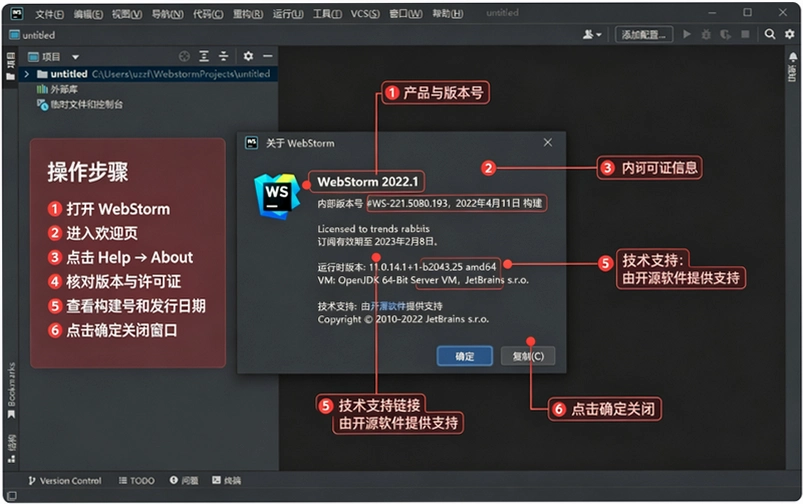
Task: Open the 帮助(H) menu
Action: tap(448, 14)
